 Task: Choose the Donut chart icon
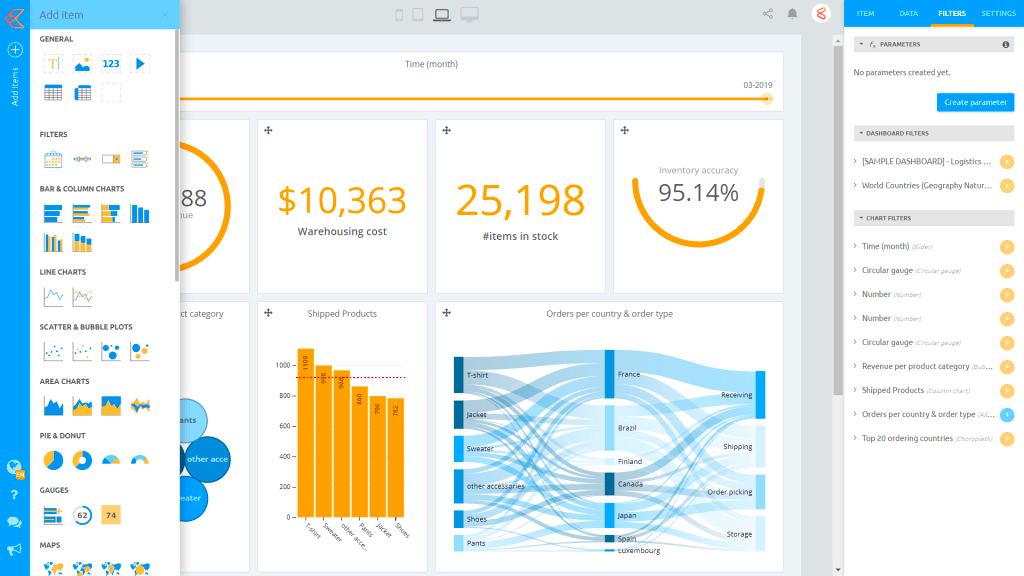coord(82,460)
